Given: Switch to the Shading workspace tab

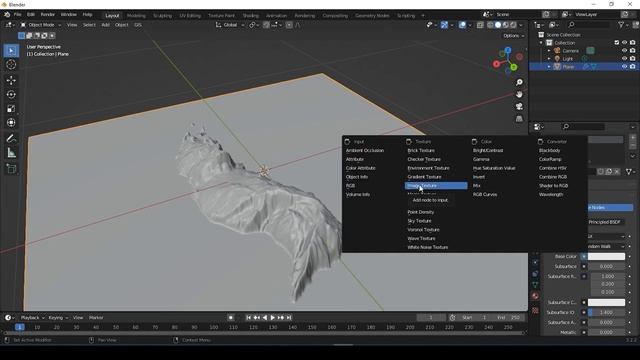Looking at the screenshot, I should click(250, 16).
